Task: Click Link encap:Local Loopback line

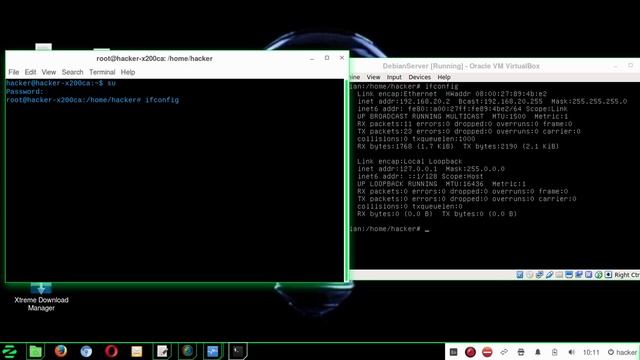Action: 409,161
